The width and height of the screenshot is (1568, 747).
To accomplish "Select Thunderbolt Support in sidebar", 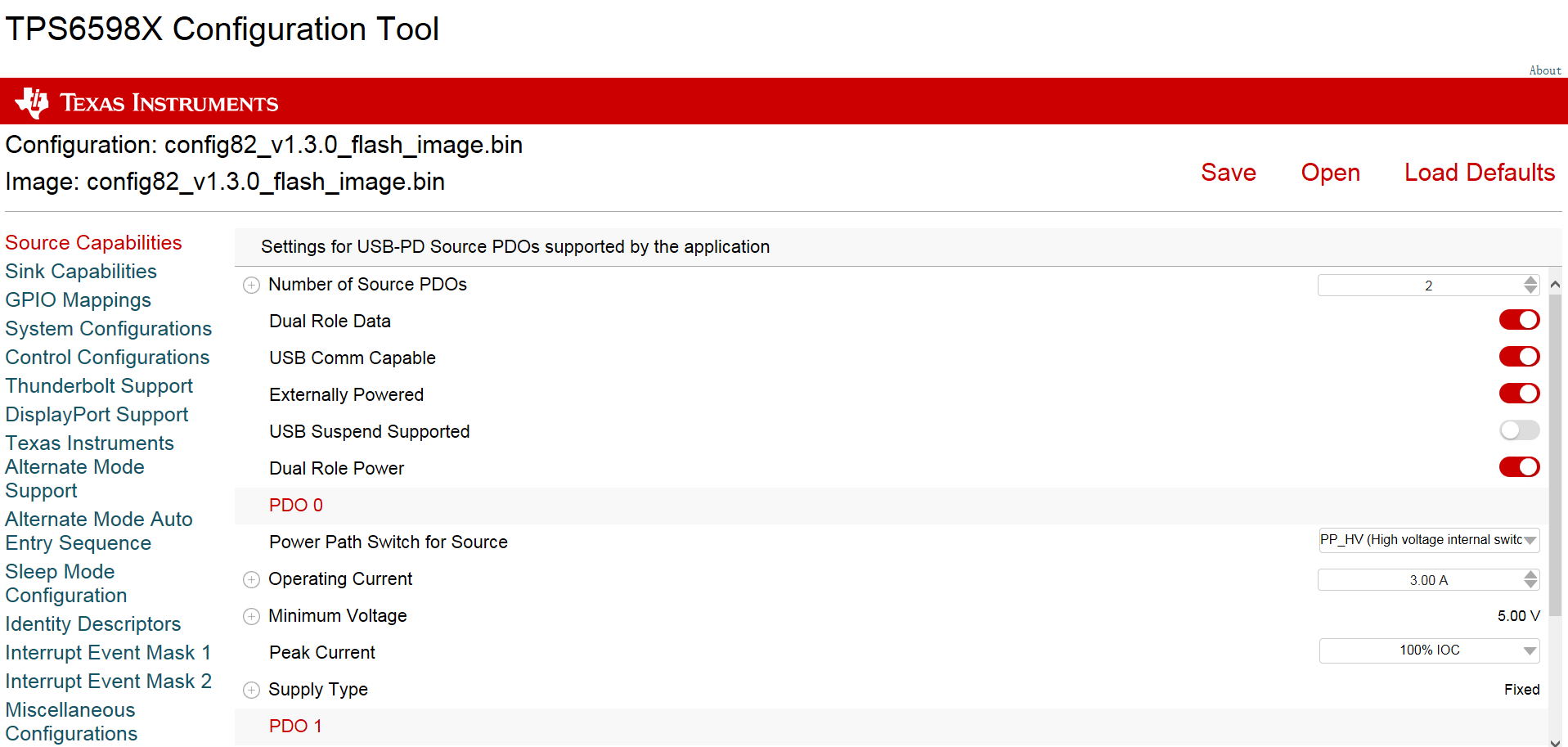I will tap(99, 386).
